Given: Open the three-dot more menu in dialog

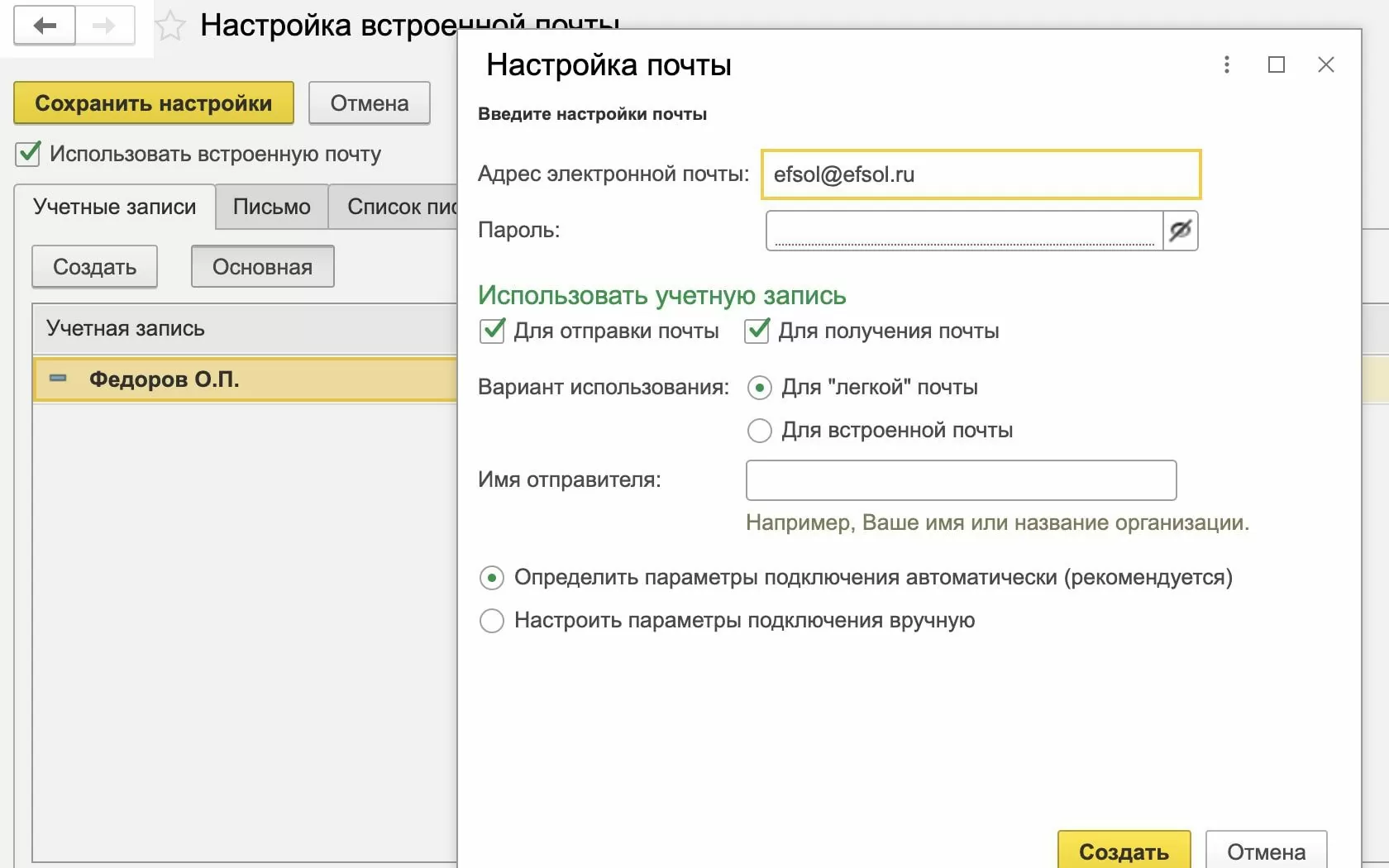Looking at the screenshot, I should tap(1227, 64).
